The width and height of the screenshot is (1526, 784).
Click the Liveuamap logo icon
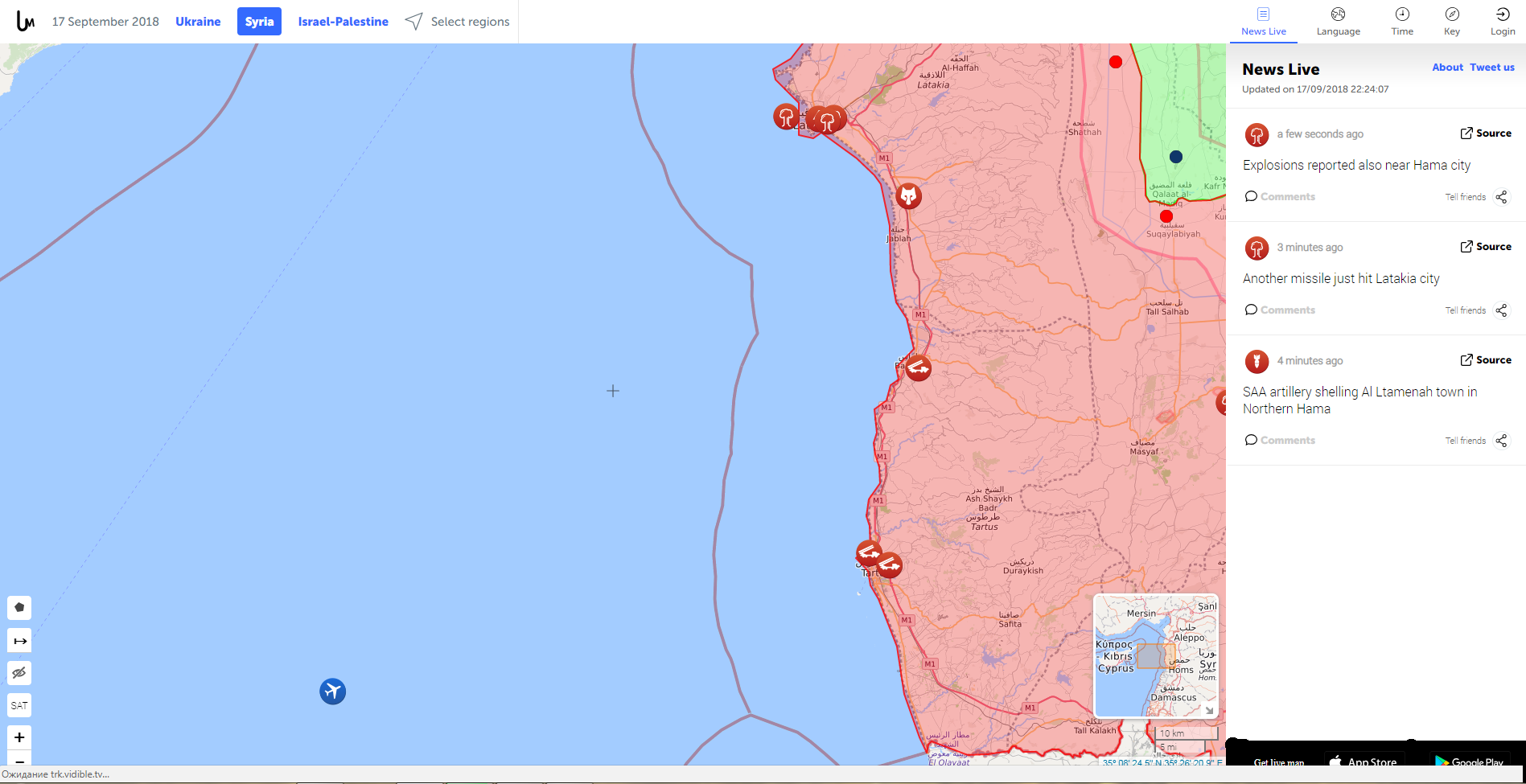pos(26,21)
